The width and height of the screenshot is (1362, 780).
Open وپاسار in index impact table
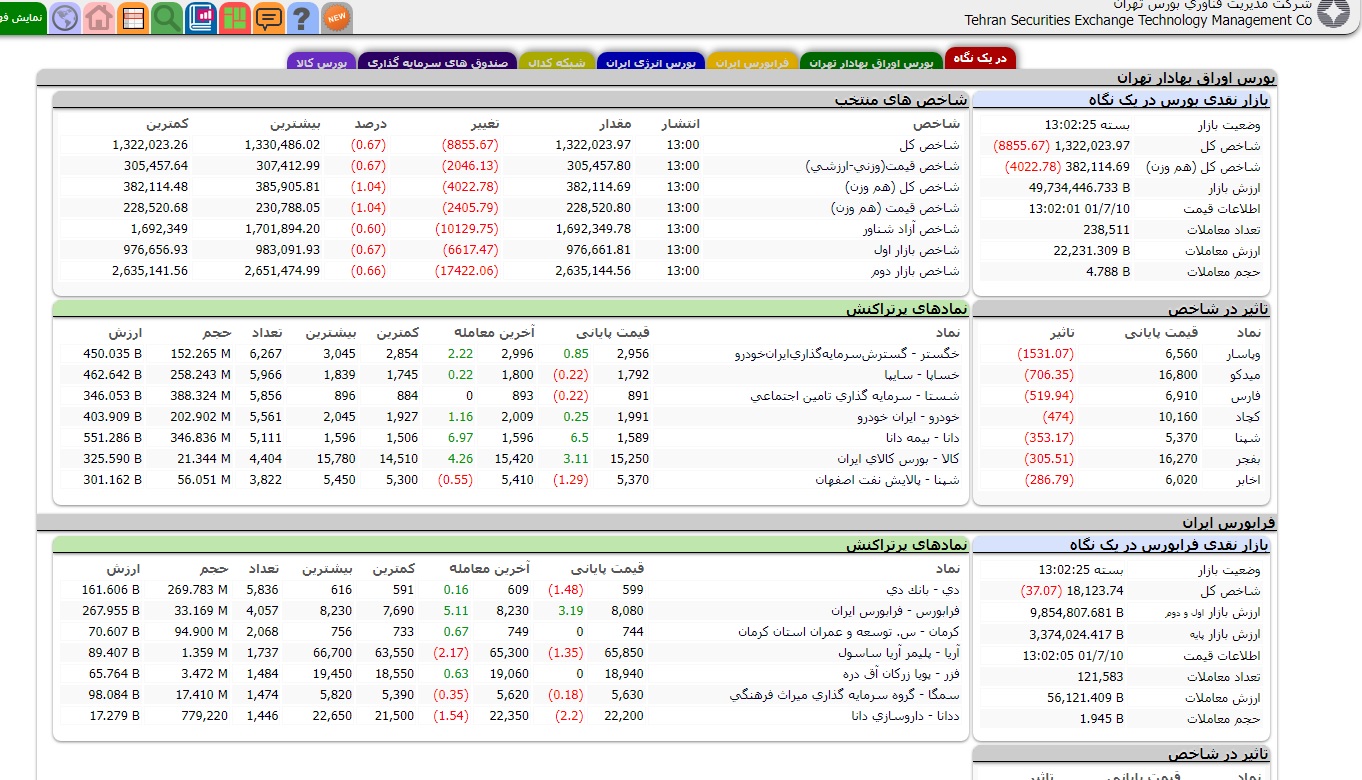[1244, 354]
